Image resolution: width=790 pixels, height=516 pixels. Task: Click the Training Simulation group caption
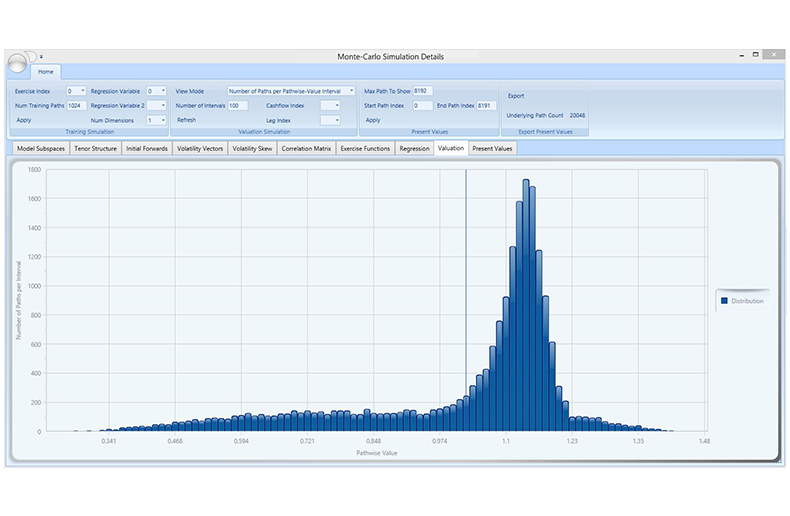pyautogui.click(x=90, y=132)
